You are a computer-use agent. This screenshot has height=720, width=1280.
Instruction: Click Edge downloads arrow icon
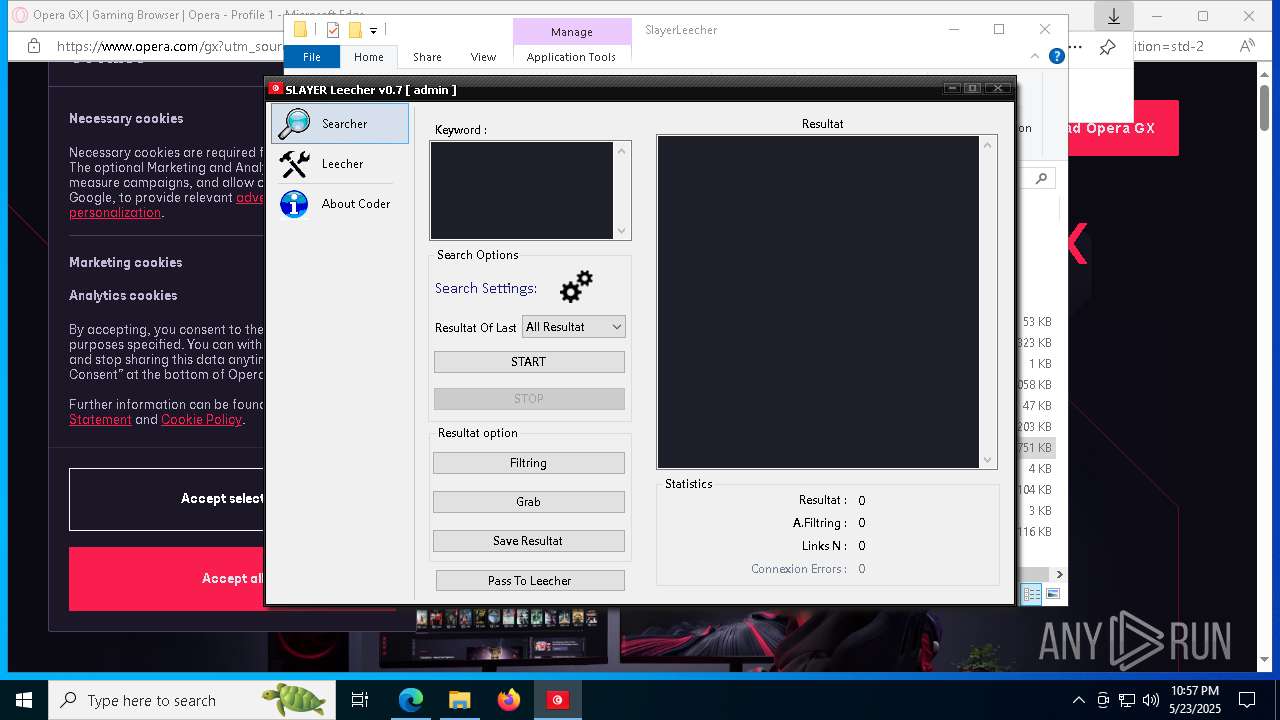[1113, 16]
